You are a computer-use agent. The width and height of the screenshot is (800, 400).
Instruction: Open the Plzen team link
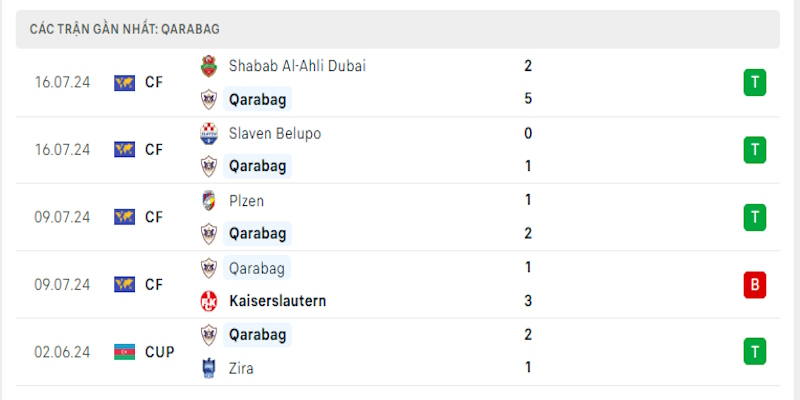coord(246,200)
